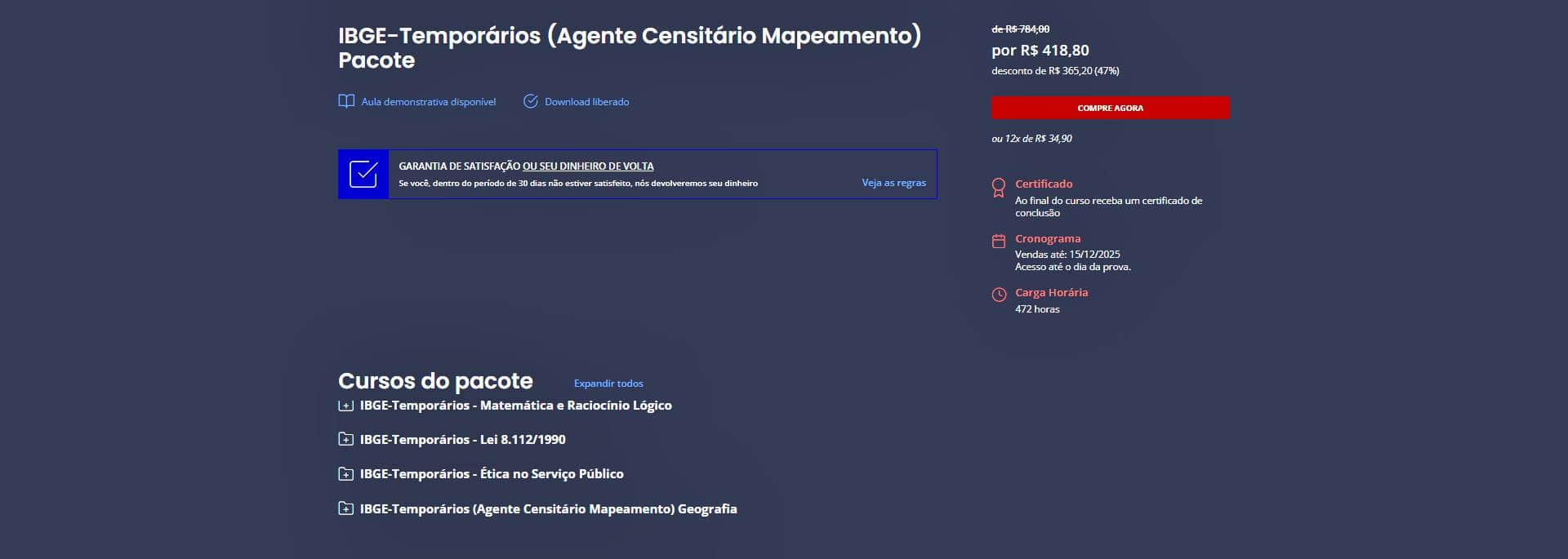Screen dimensions: 1568x559
Task: Open the Veja as regras link
Action: tap(893, 183)
